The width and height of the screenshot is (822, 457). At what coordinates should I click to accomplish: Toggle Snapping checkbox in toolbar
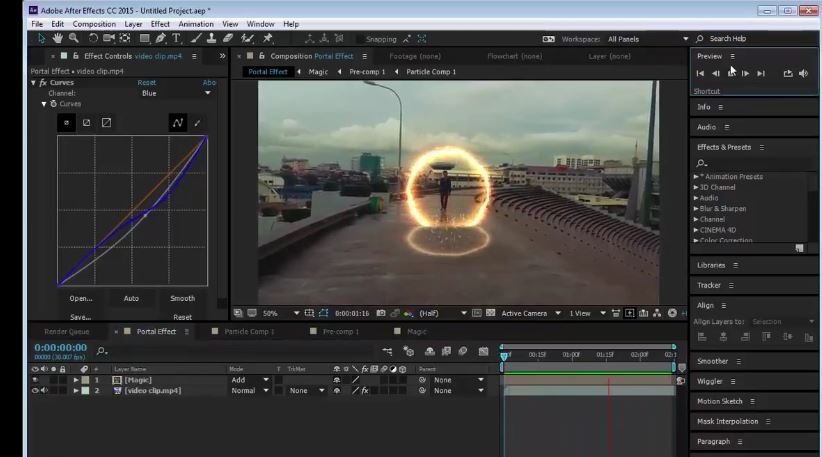pos(360,39)
